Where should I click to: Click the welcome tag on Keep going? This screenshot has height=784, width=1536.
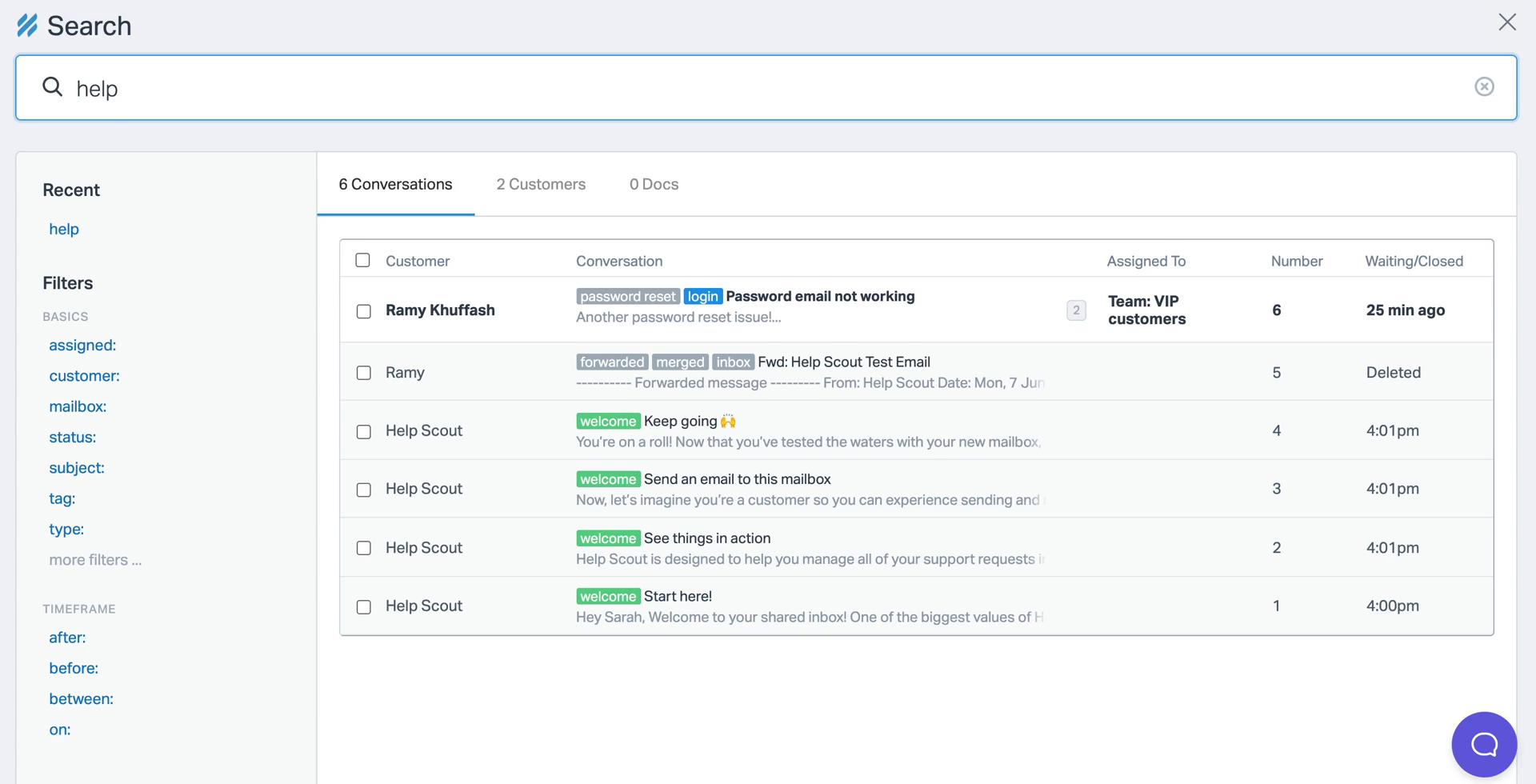(x=608, y=422)
